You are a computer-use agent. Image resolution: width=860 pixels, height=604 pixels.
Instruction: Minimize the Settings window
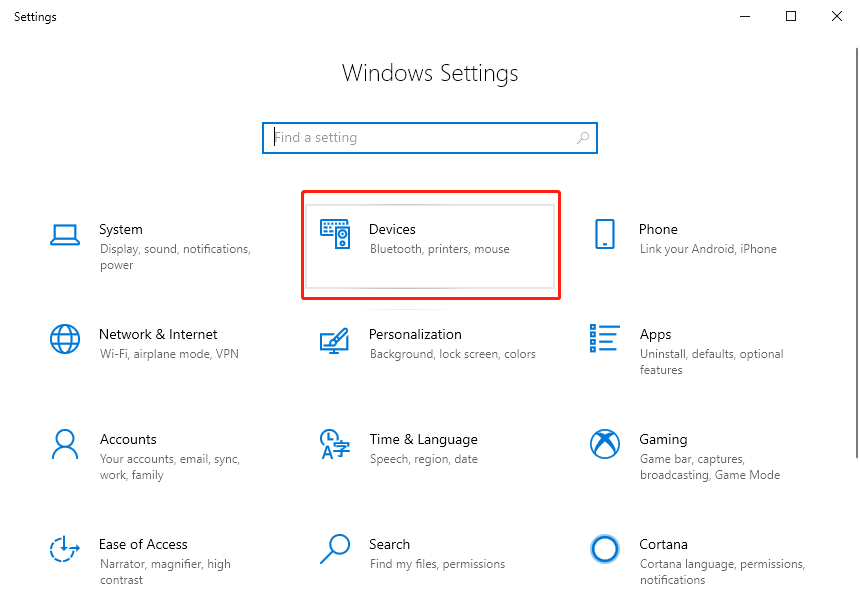[745, 16]
